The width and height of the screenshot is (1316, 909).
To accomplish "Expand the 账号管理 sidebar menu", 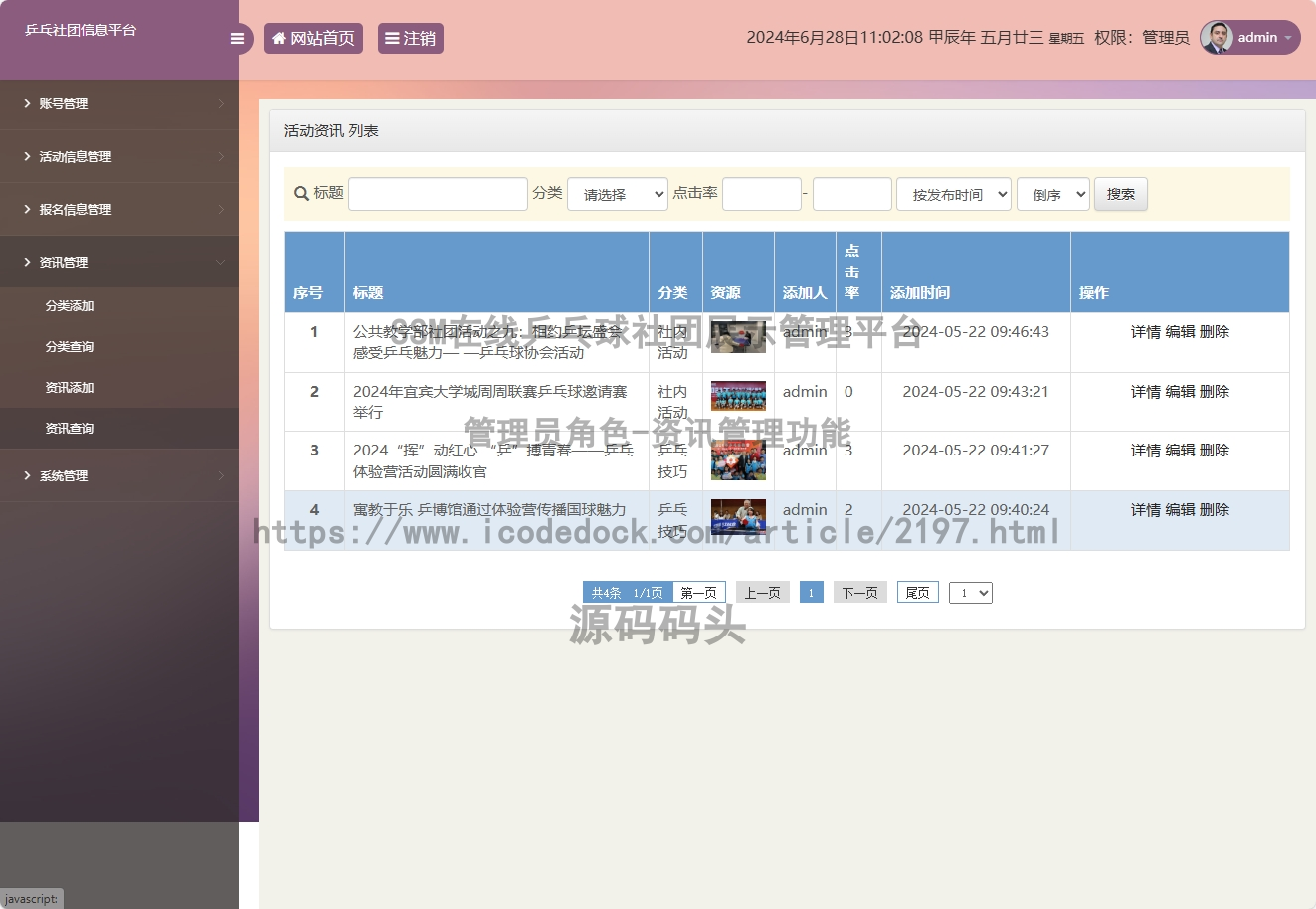I will pos(119,103).
